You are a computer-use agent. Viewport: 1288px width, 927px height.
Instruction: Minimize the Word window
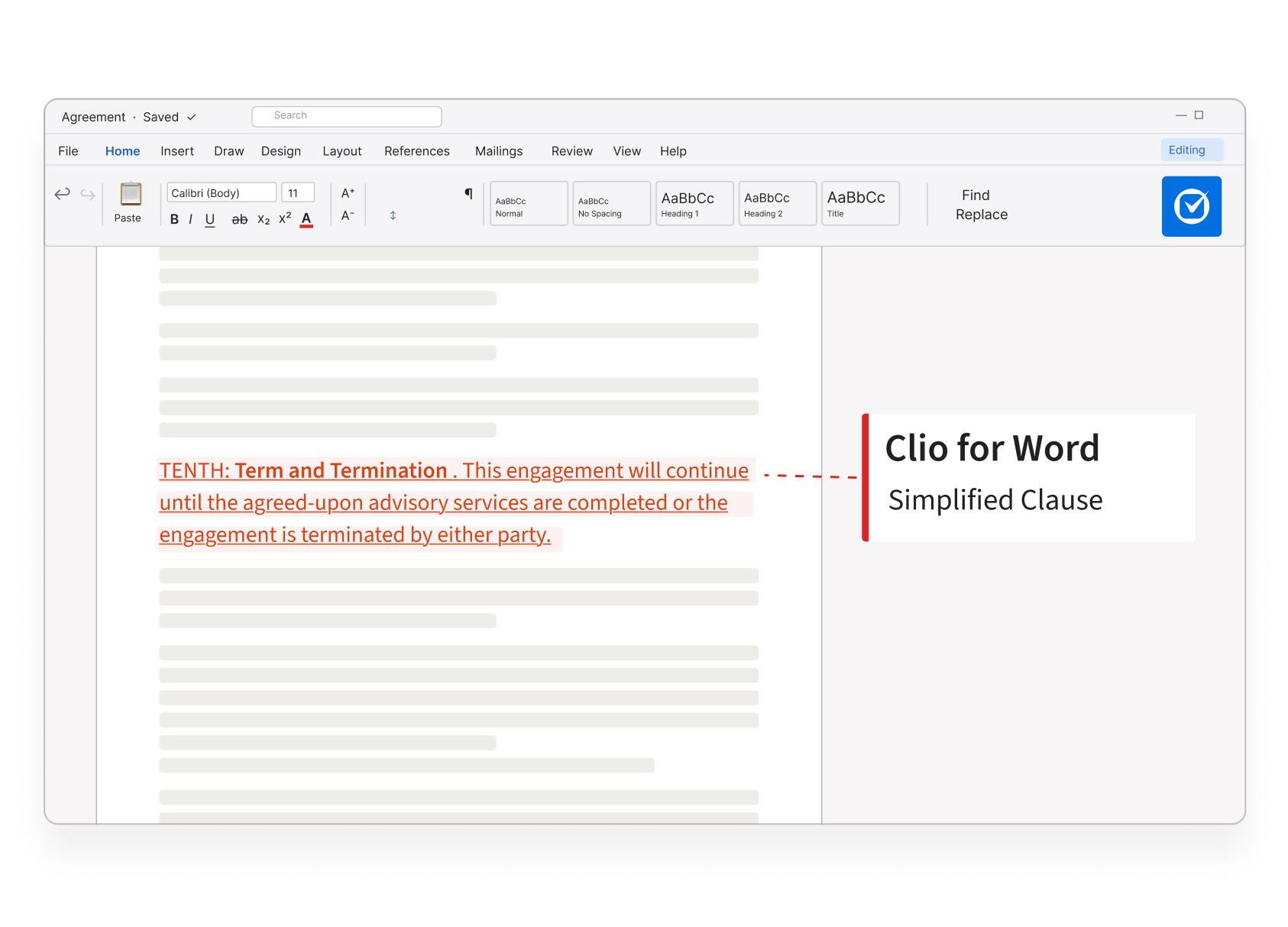(x=1181, y=115)
